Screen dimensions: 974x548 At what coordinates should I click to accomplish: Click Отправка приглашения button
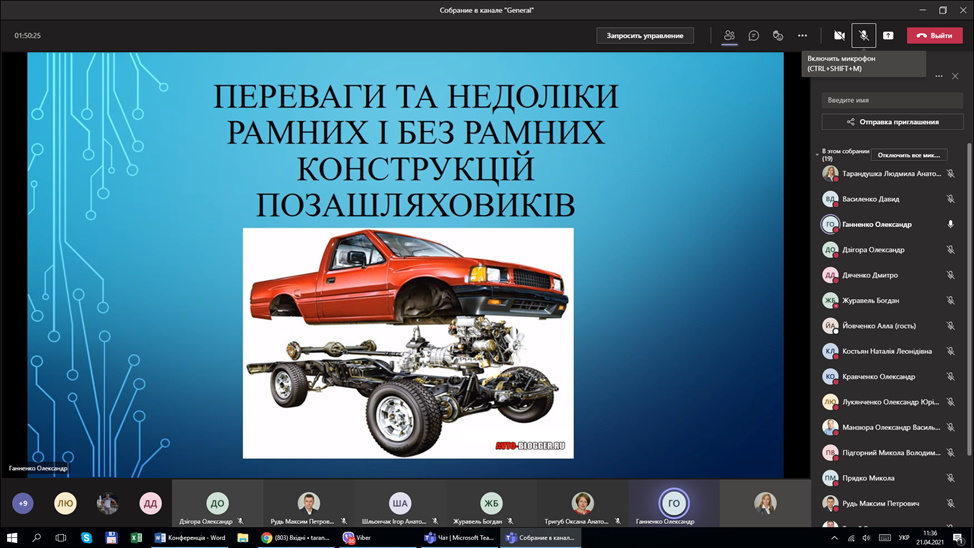click(x=892, y=122)
